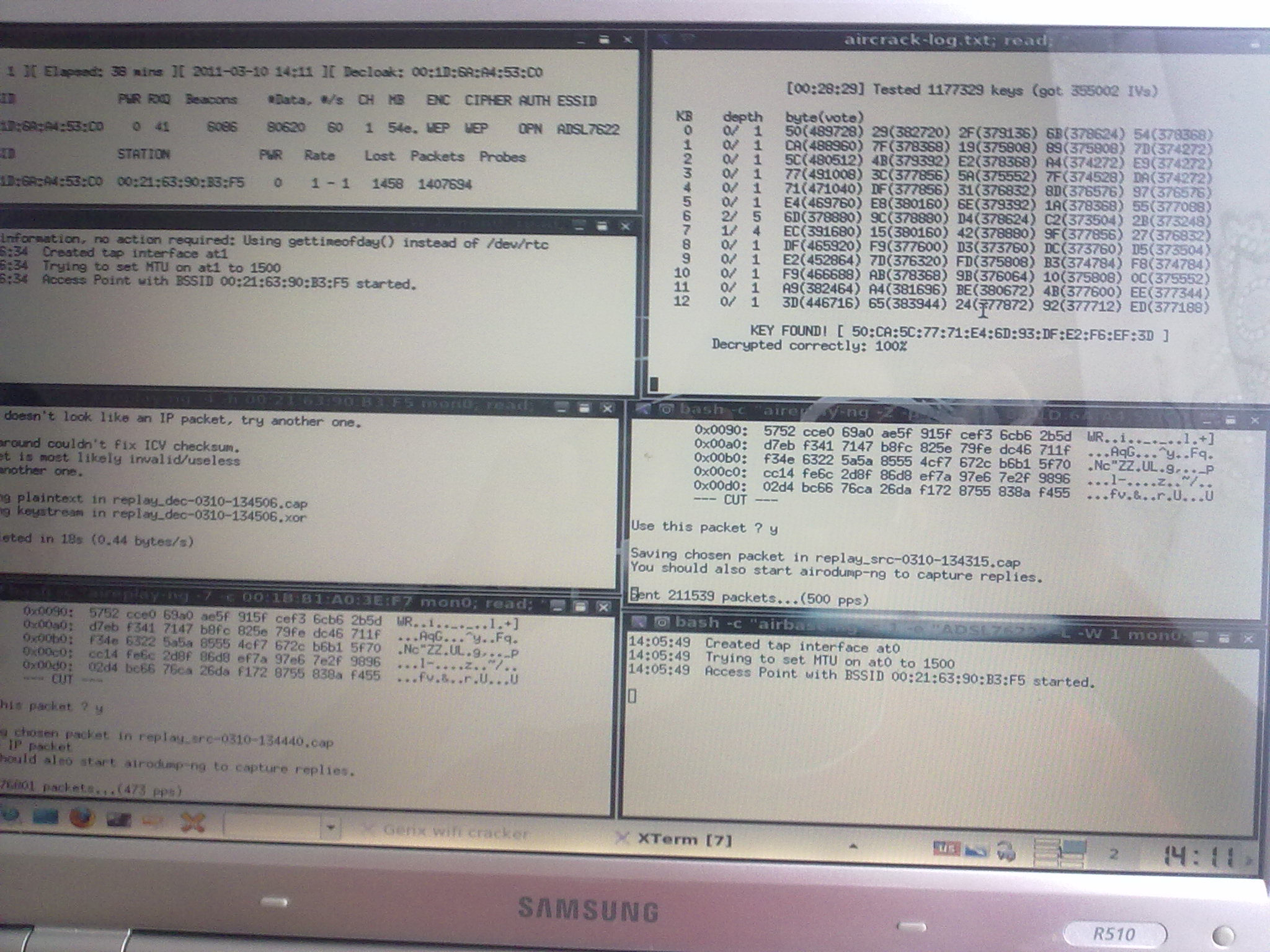
Task: Click 'Sent 211539 packets...(500 pps)' line
Action: 749,597
